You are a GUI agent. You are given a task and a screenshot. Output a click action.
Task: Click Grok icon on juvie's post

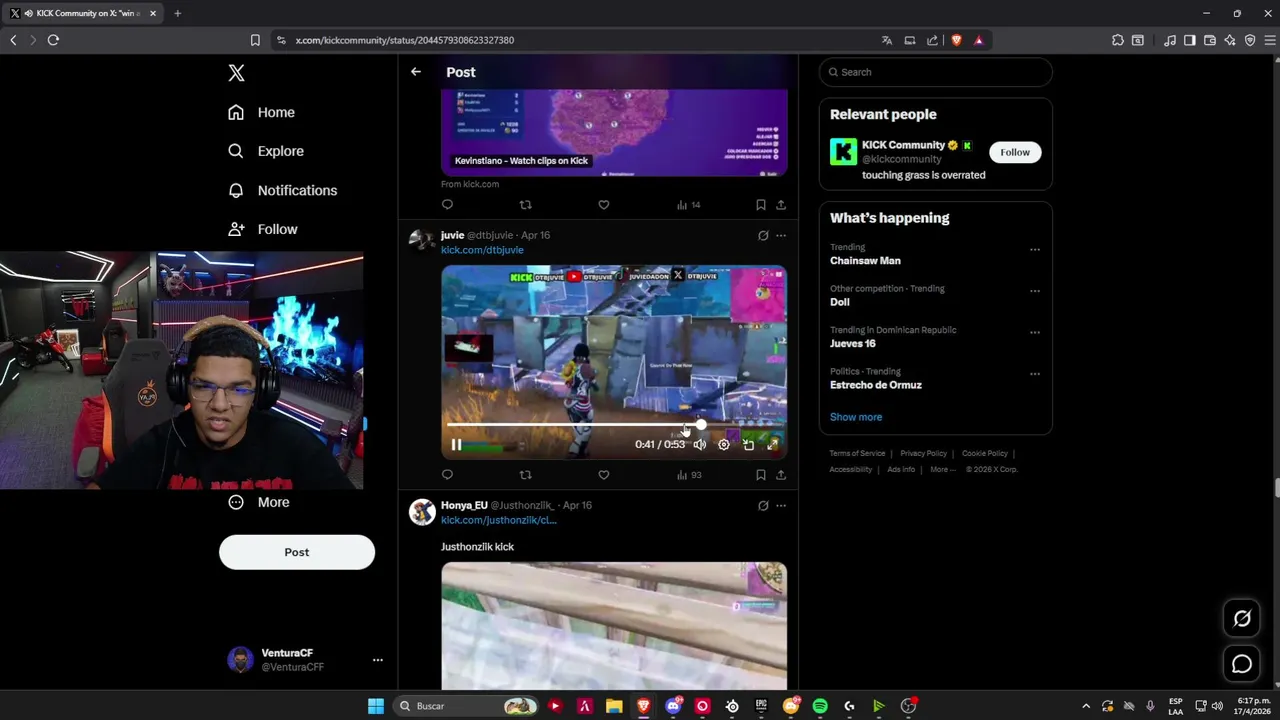coord(763,236)
